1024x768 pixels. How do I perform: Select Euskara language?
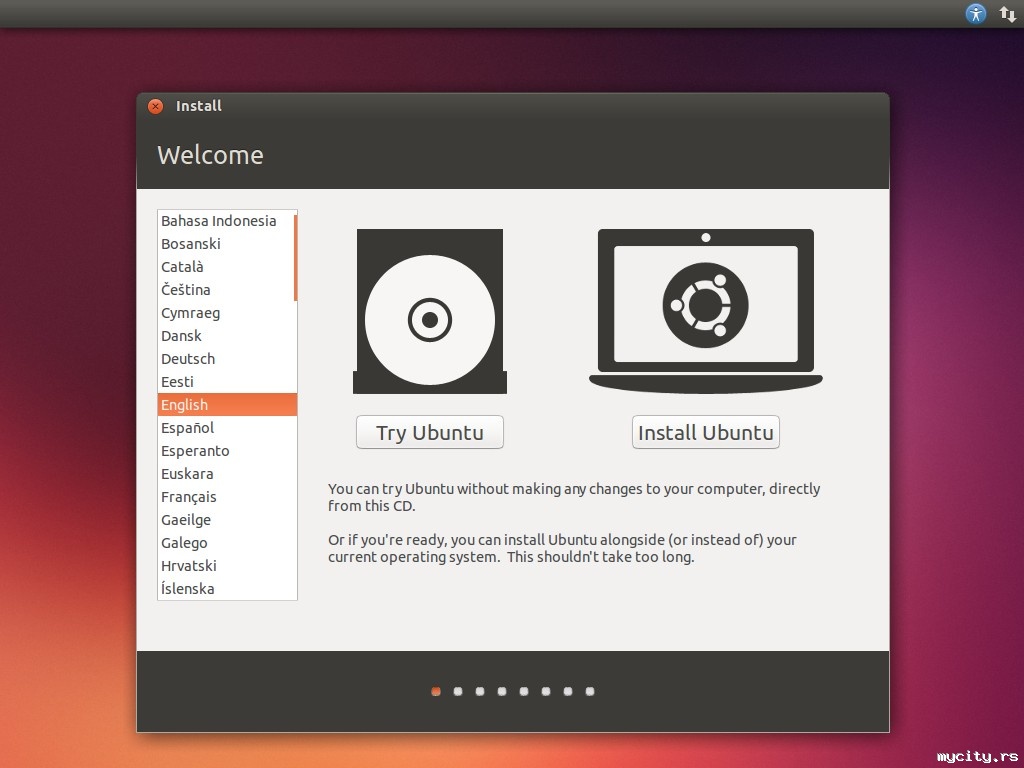coord(226,473)
